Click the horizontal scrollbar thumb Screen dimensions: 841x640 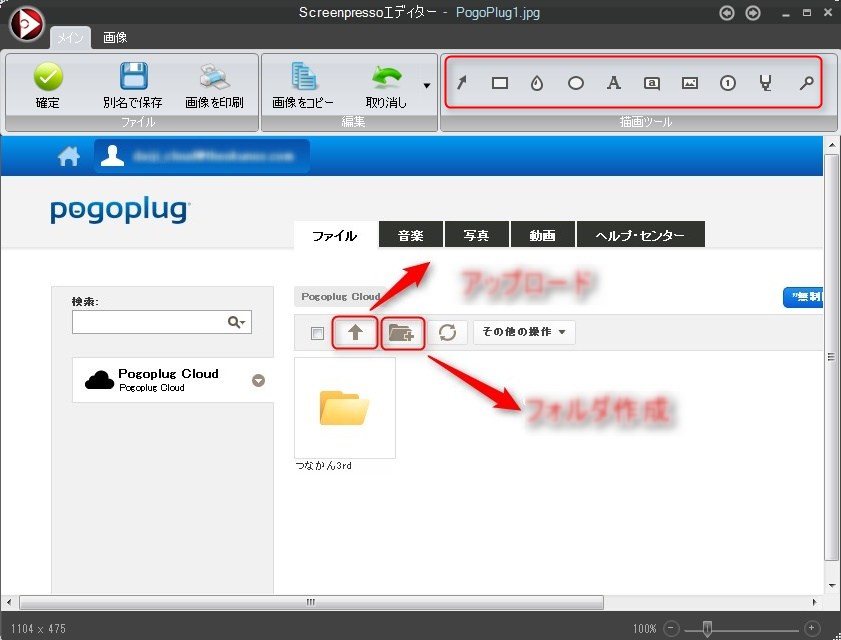(311, 602)
